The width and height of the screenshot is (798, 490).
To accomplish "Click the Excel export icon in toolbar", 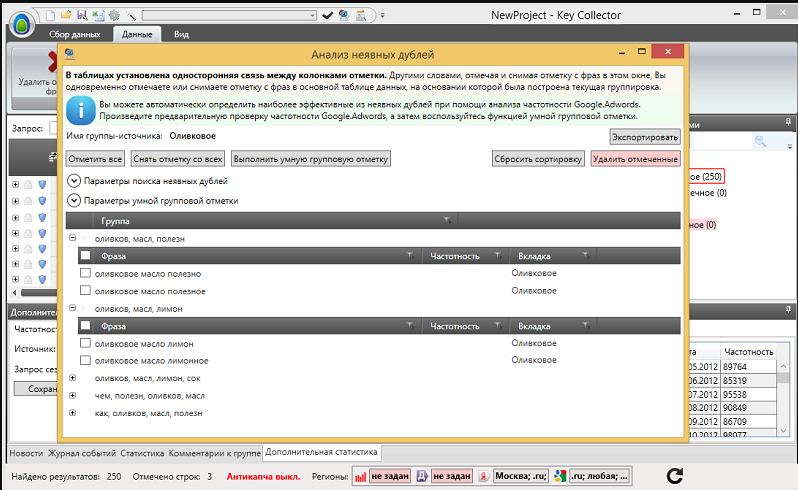I will point(98,15).
